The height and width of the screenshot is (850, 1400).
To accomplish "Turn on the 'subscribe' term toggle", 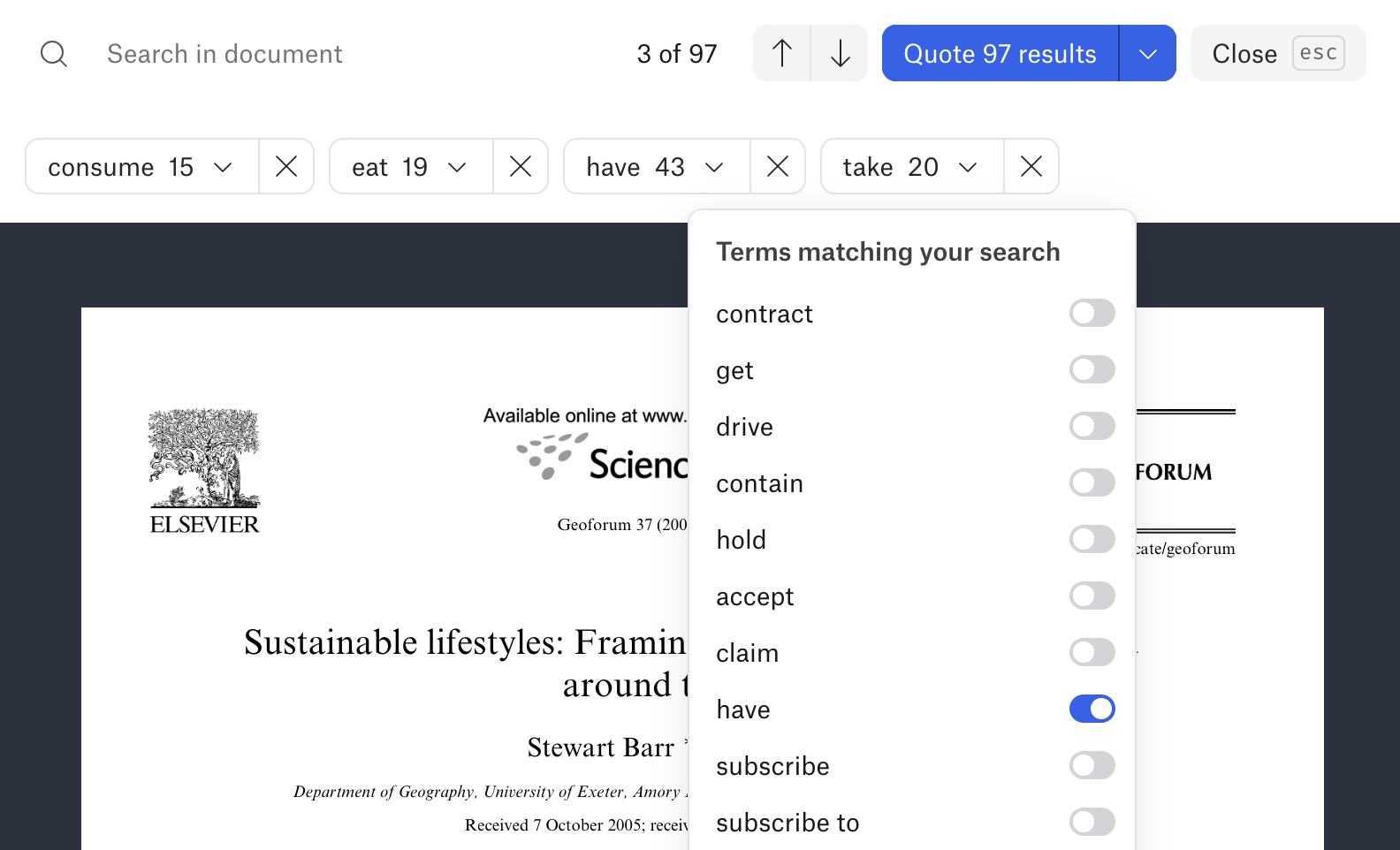I will [x=1092, y=765].
